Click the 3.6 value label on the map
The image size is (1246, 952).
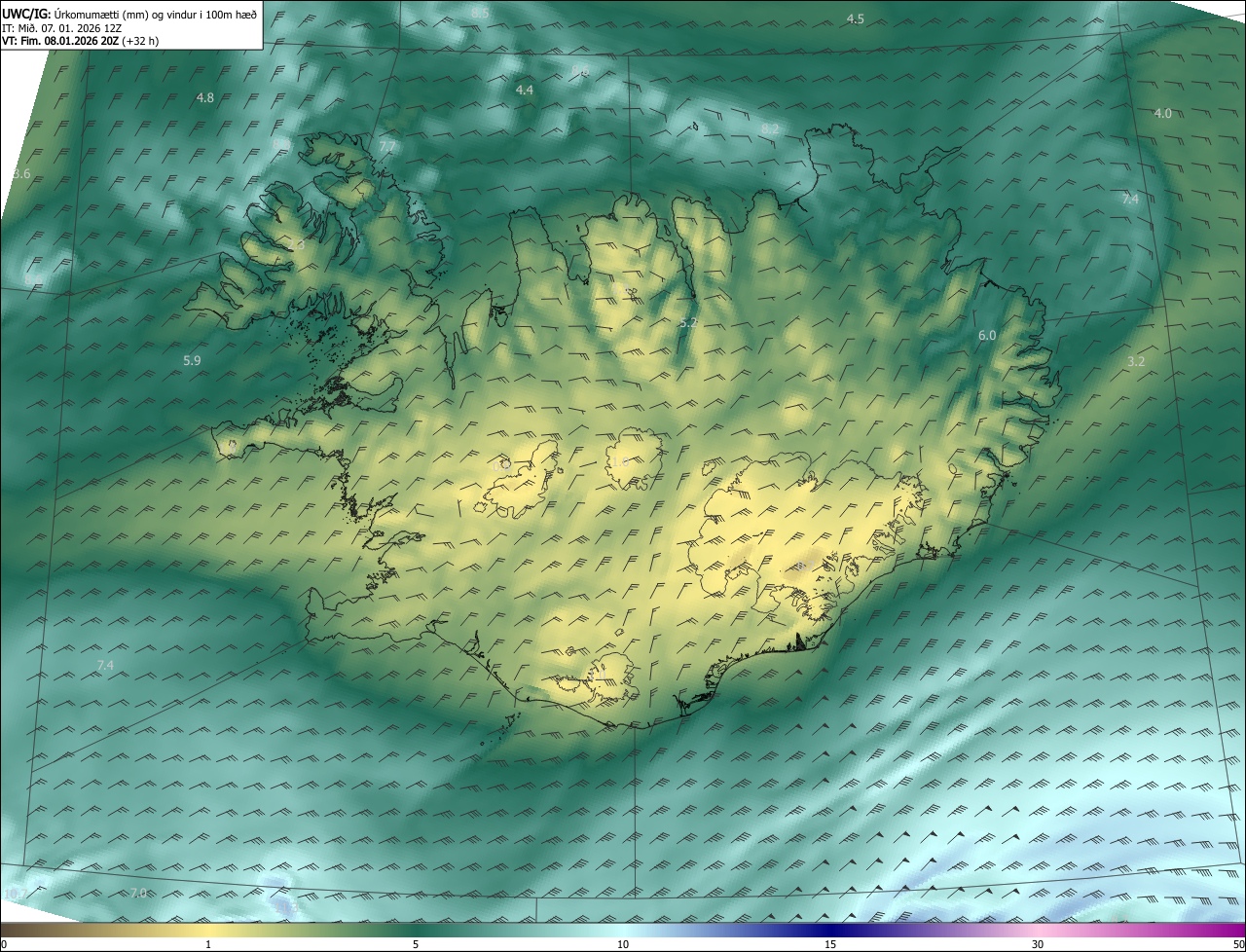point(21,173)
